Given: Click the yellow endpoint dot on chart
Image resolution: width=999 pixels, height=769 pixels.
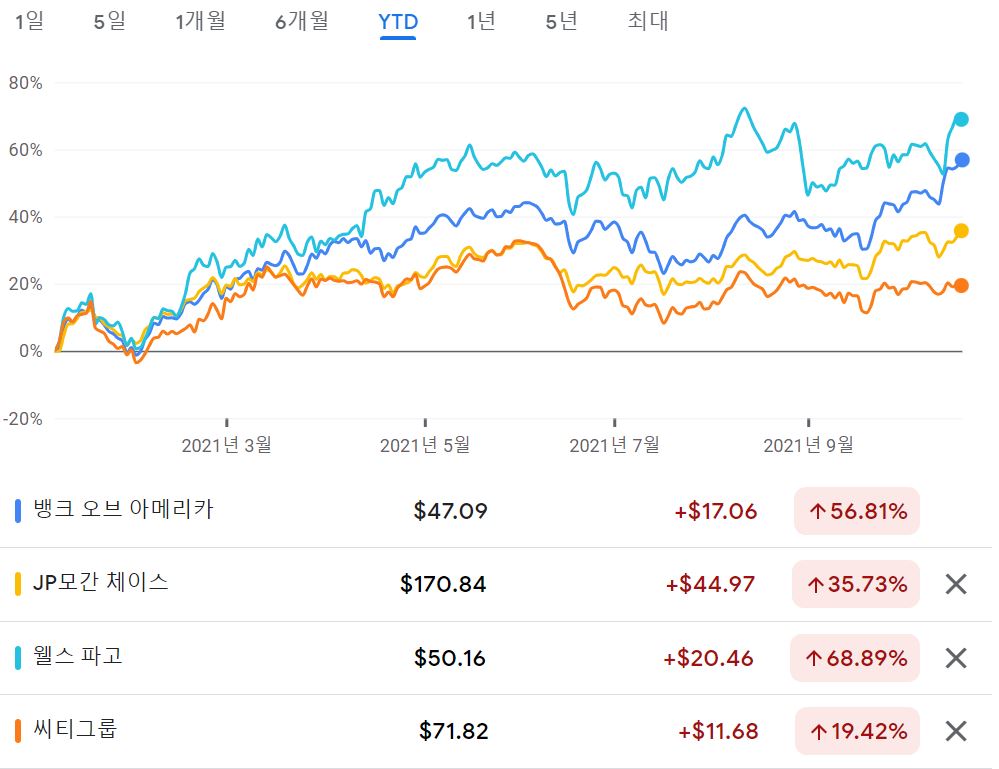Looking at the screenshot, I should click(x=961, y=231).
